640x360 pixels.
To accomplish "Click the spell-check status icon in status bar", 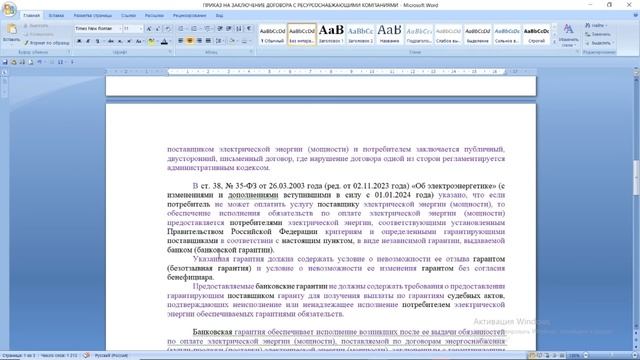I will pyautogui.click(x=86, y=356).
